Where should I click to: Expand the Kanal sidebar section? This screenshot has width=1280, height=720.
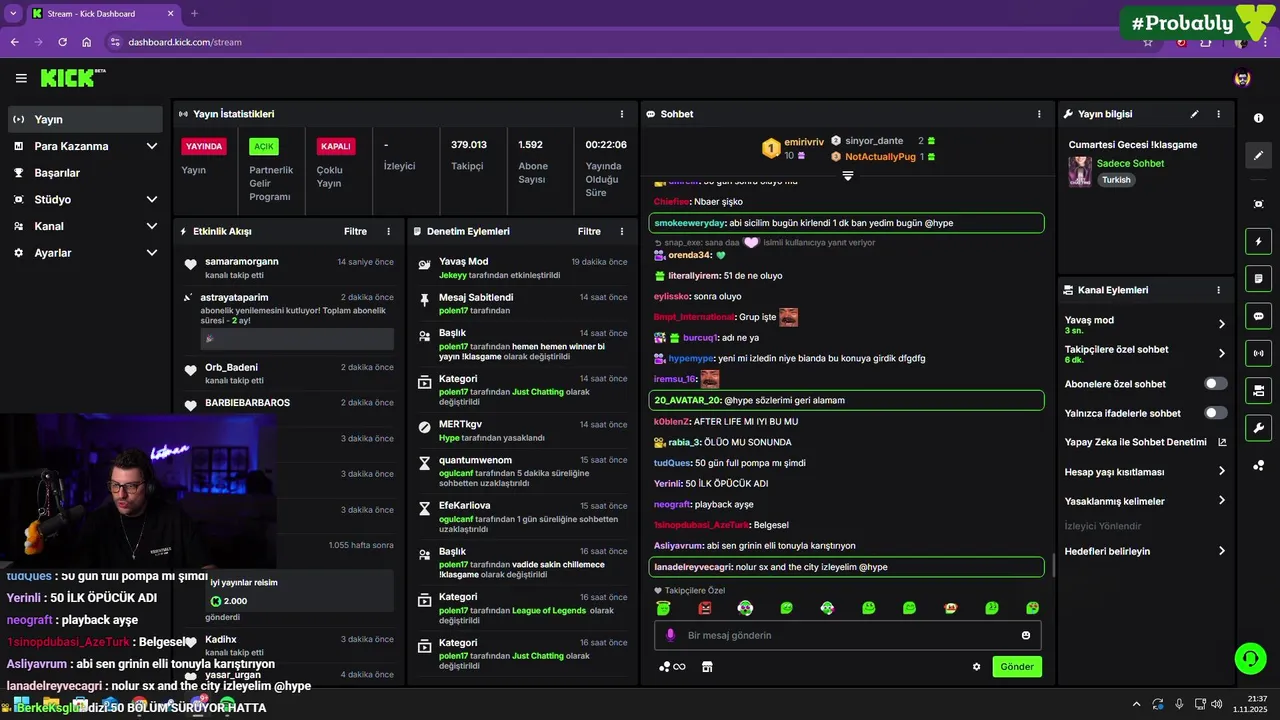[152, 226]
